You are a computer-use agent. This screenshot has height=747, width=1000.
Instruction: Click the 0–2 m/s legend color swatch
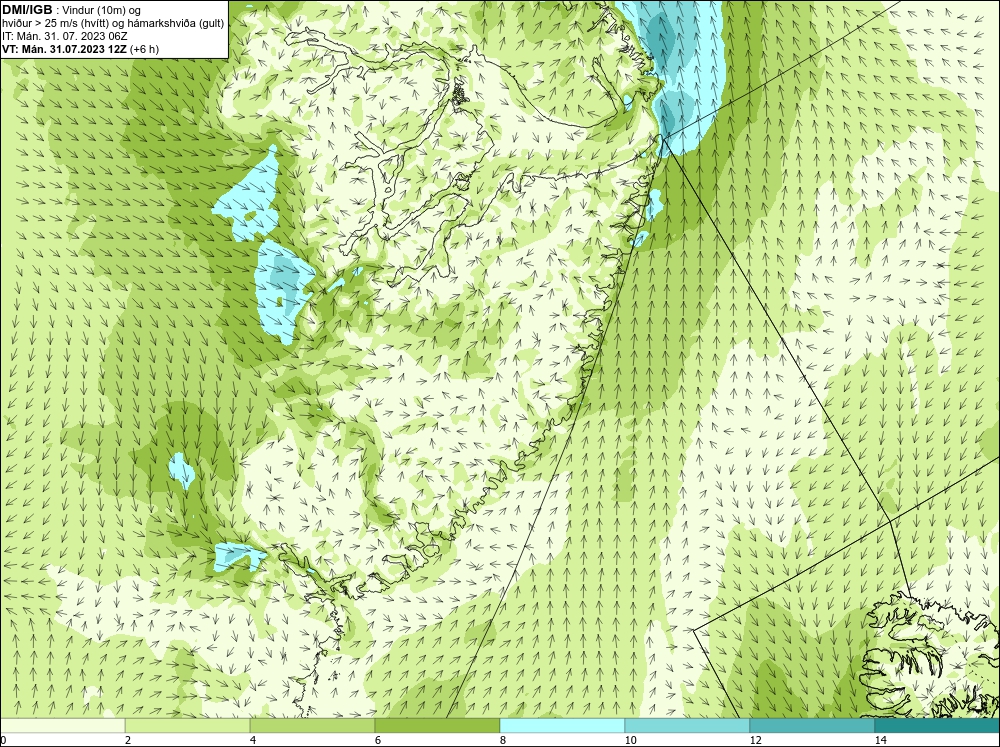click(62, 726)
